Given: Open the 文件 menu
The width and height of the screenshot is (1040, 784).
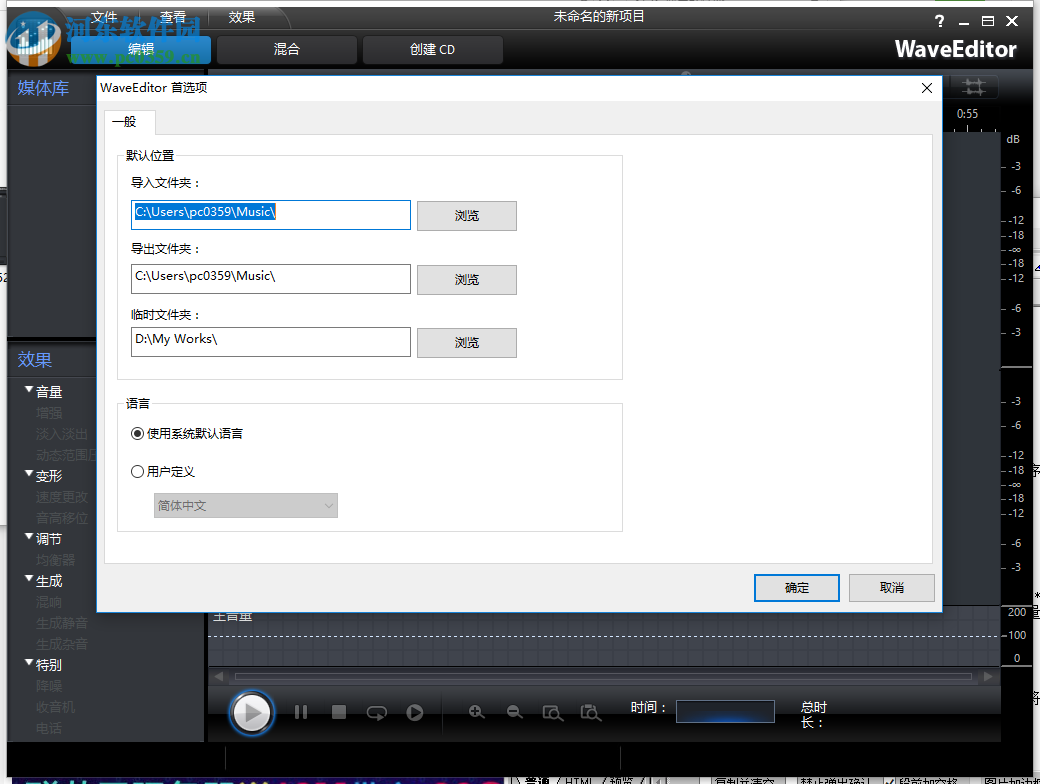Looking at the screenshot, I should tap(104, 16).
